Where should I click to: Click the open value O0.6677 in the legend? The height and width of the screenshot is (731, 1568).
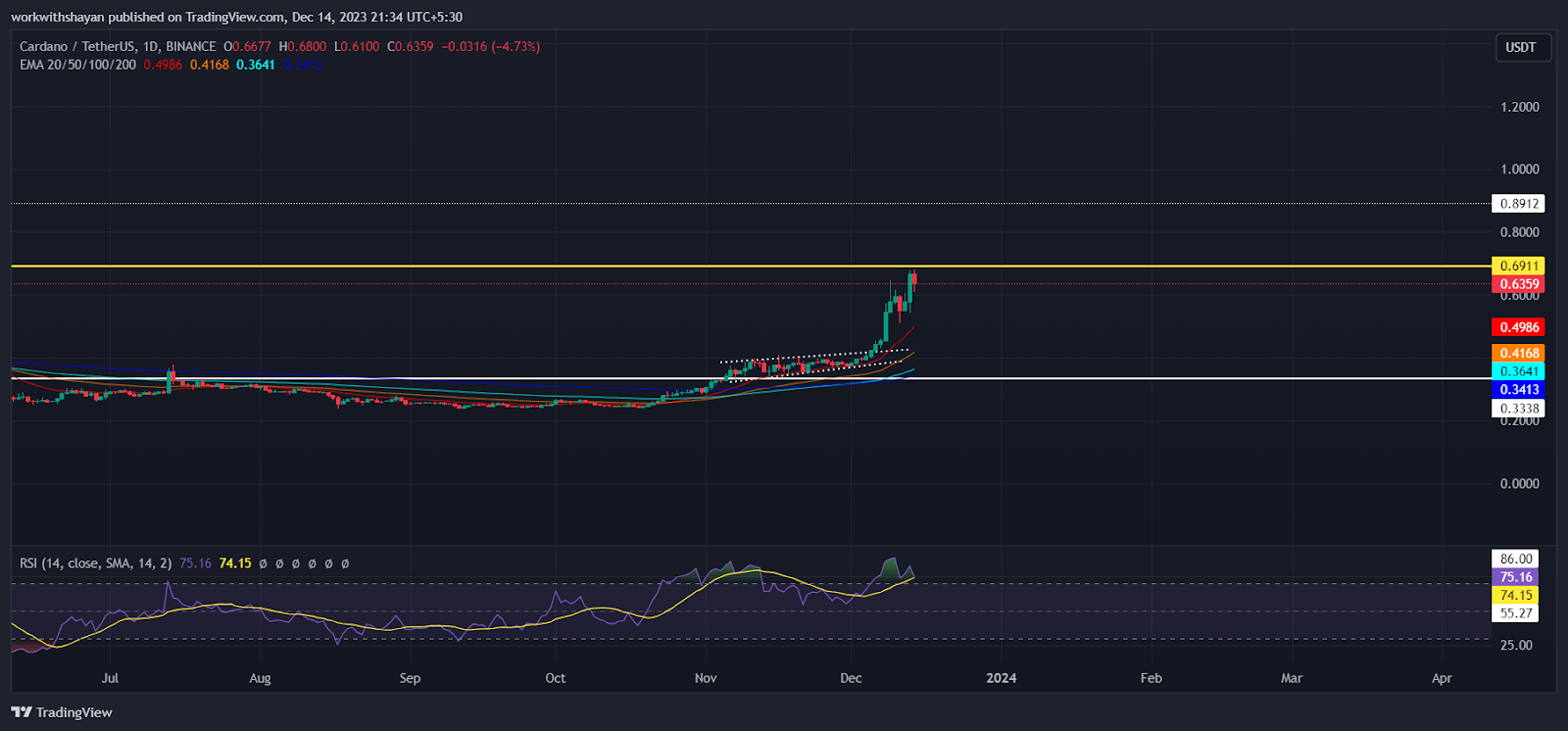(247, 46)
